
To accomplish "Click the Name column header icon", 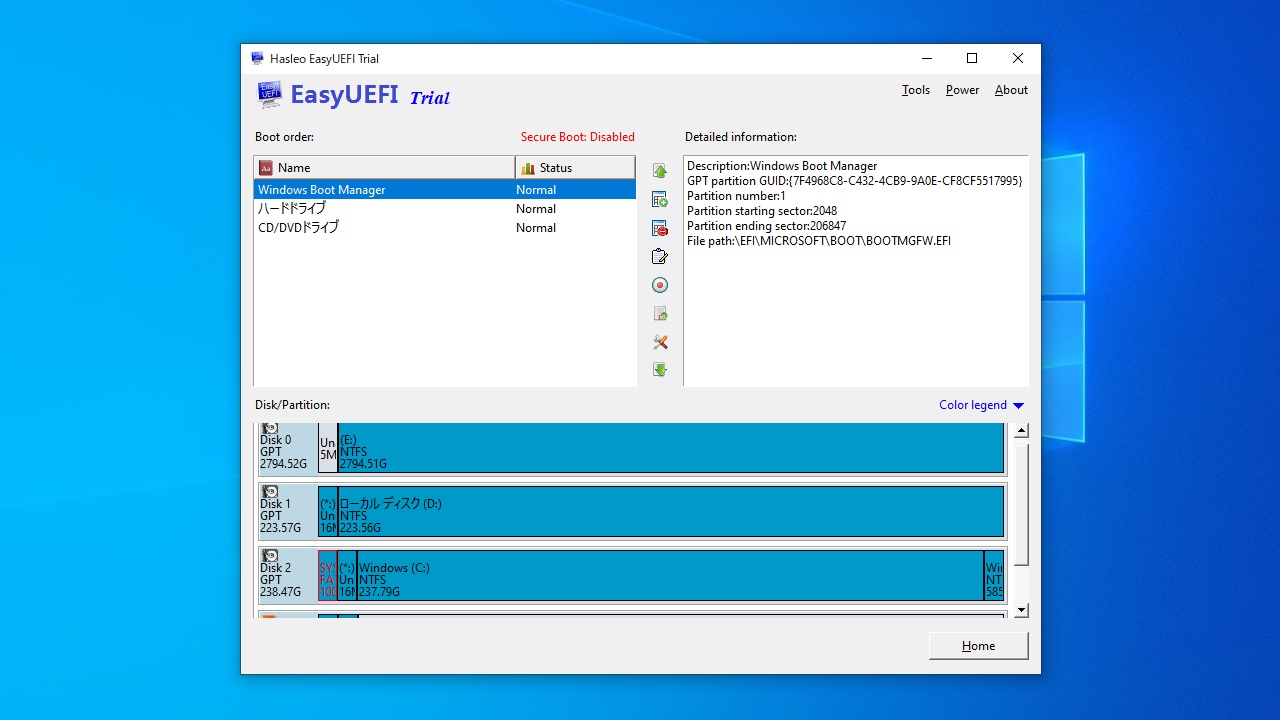I will (266, 168).
